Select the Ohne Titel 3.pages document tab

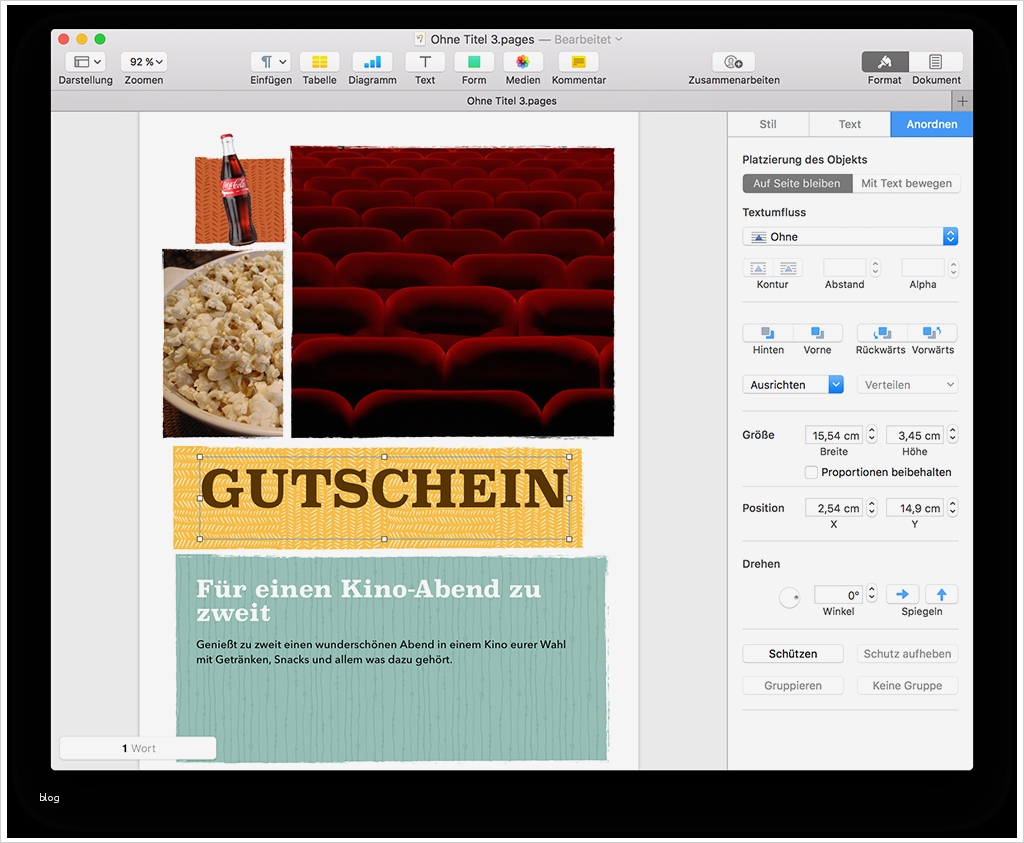(512, 100)
